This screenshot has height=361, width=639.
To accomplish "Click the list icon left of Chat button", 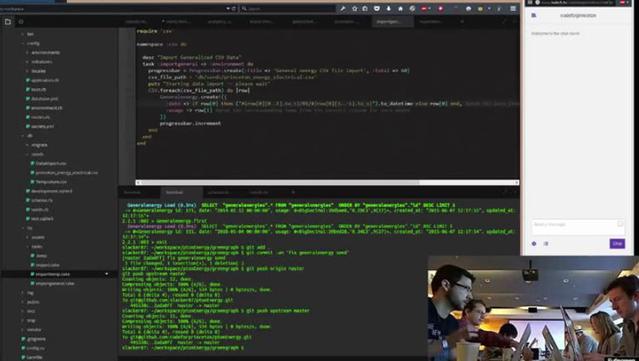I will (546, 244).
